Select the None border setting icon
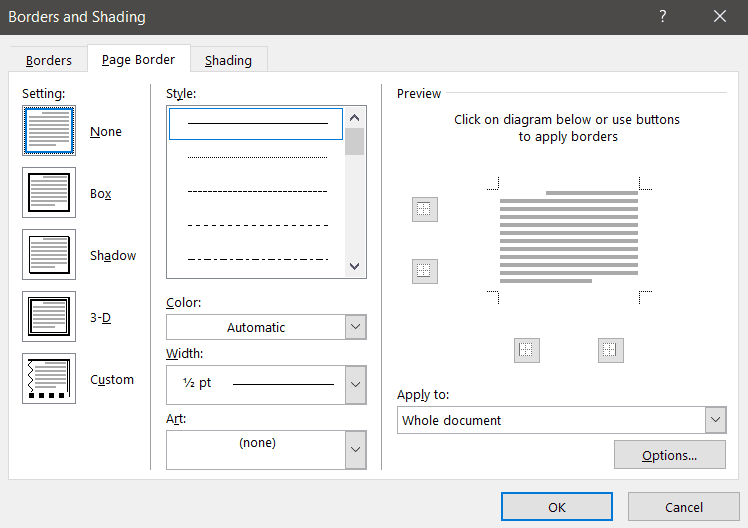Image resolution: width=748 pixels, height=528 pixels. click(x=49, y=131)
